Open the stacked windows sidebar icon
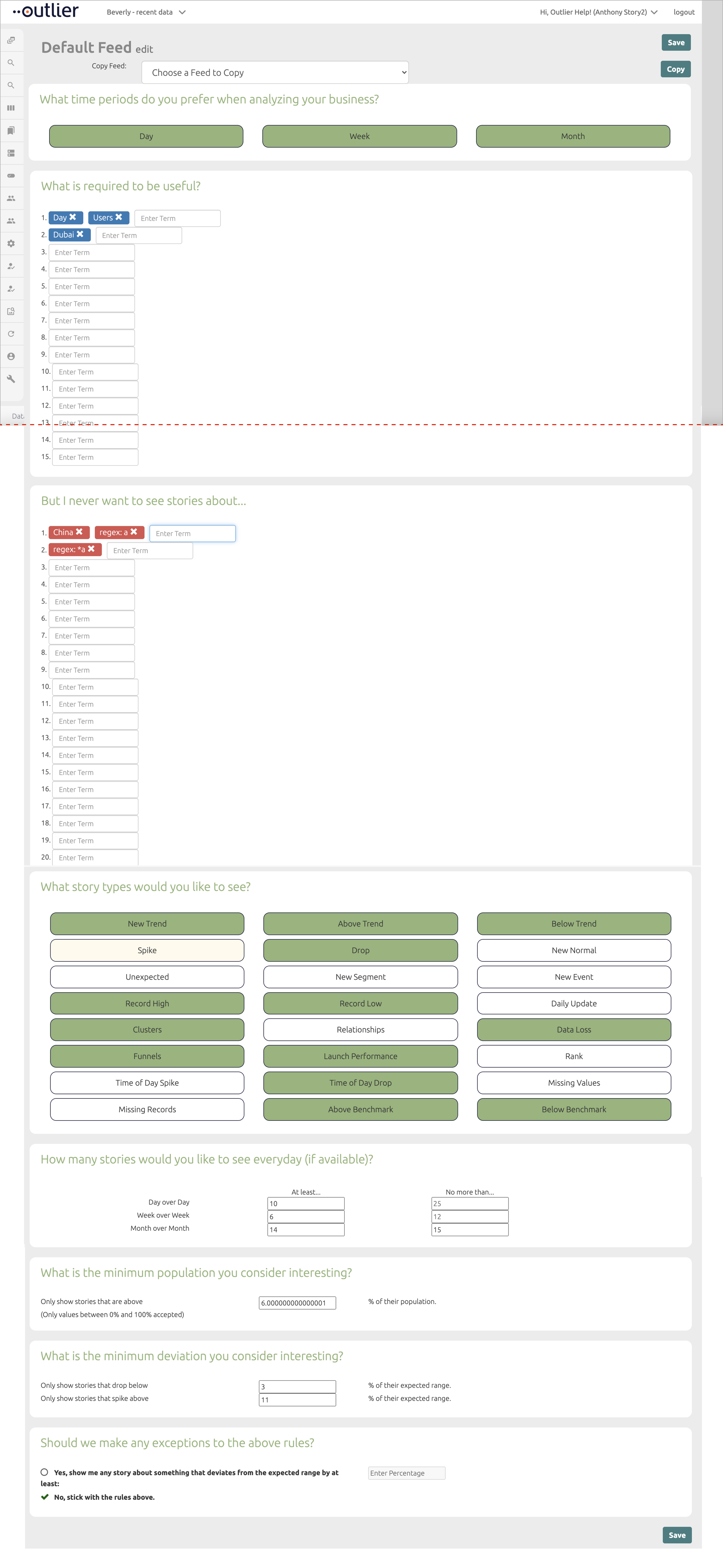Screen dimensions: 723x1568 11,40
